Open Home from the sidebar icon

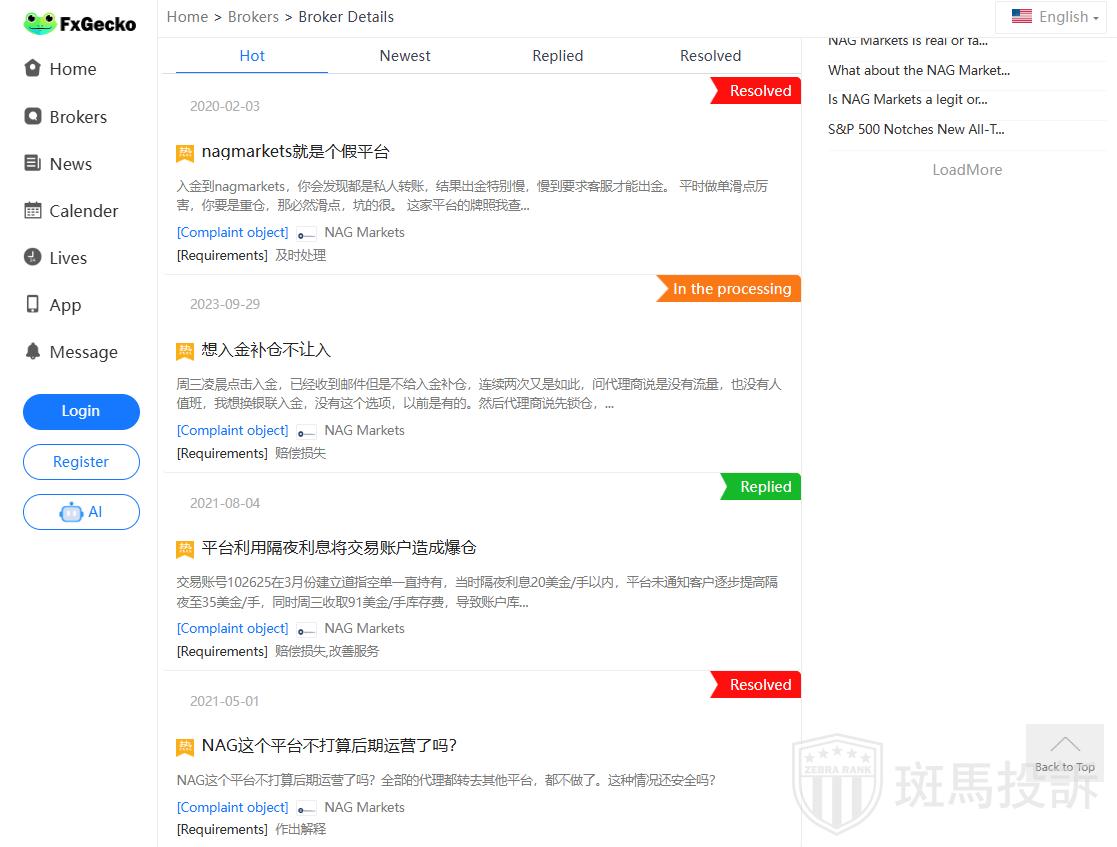coord(33,68)
